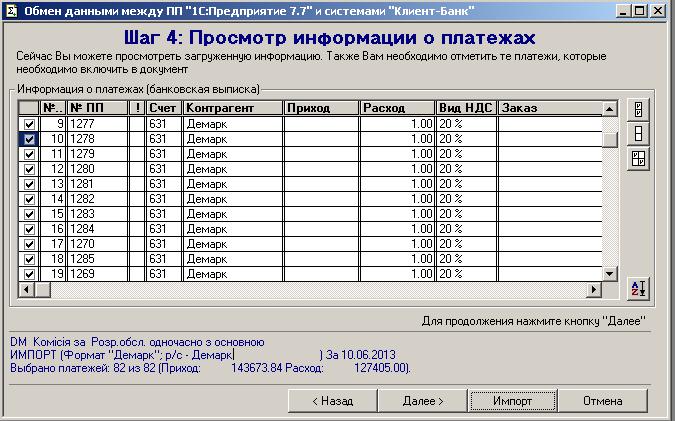Minimize the data exchange window

(623, 11)
